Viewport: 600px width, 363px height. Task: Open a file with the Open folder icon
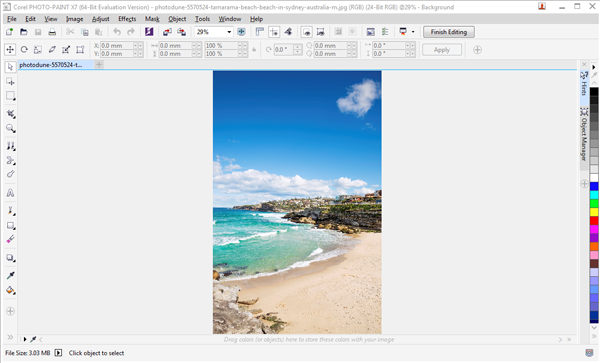pos(24,32)
